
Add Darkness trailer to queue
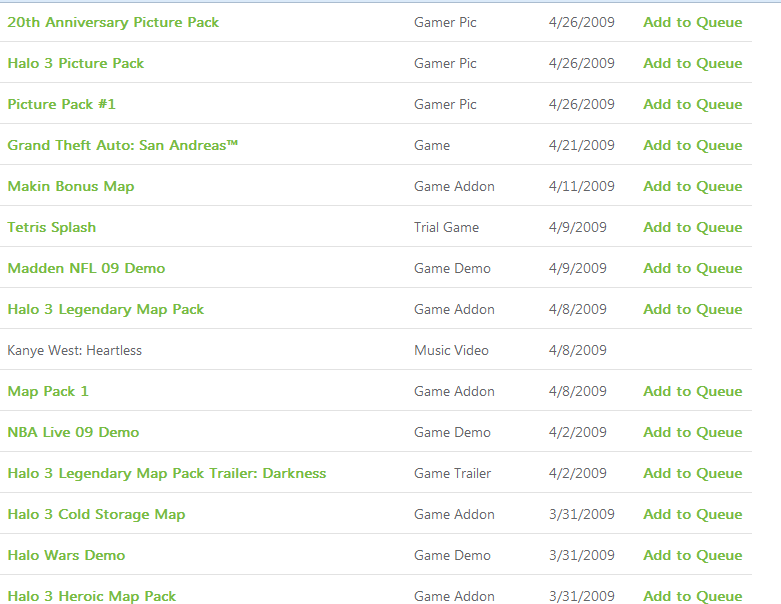click(693, 473)
